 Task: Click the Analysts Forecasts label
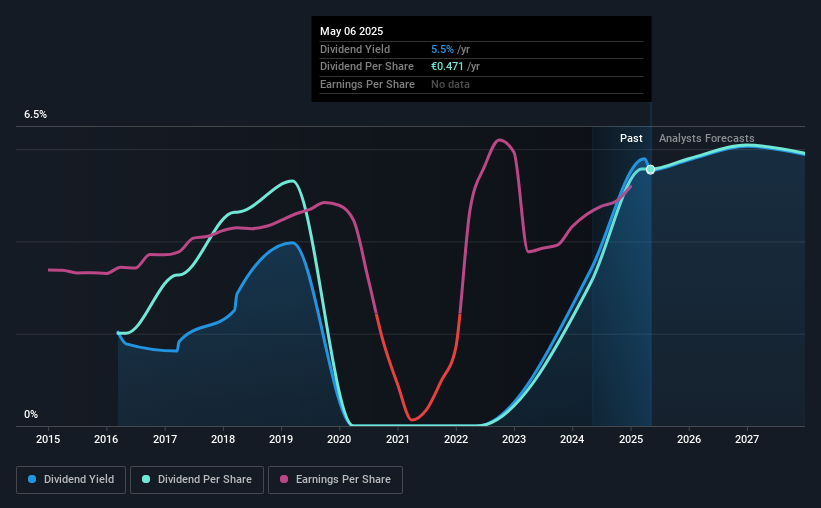tap(706, 138)
